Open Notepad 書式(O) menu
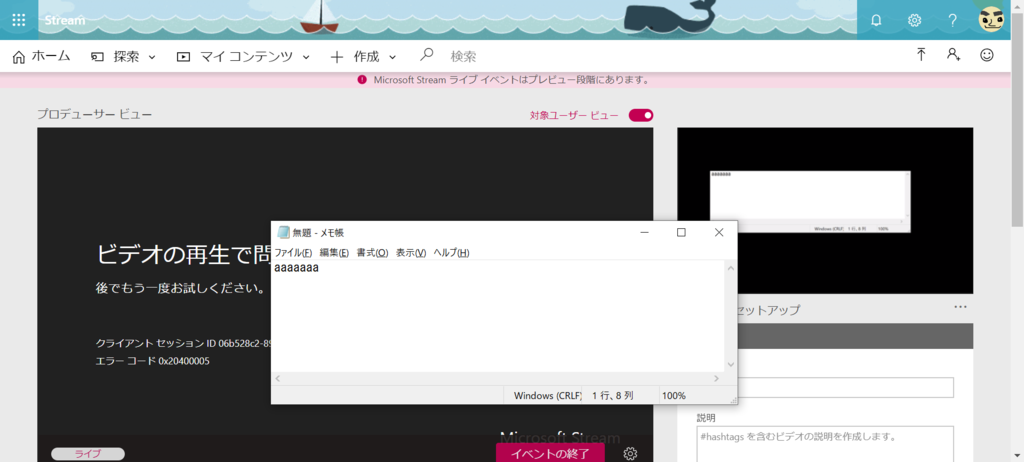The image size is (1024, 462). pos(372,253)
